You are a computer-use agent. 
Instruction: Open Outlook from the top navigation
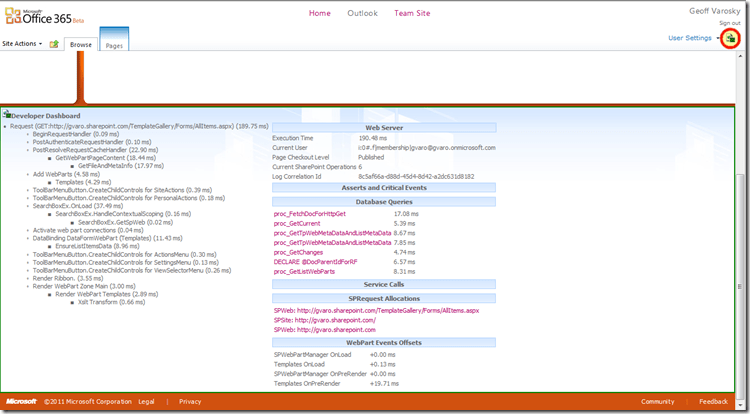[362, 14]
